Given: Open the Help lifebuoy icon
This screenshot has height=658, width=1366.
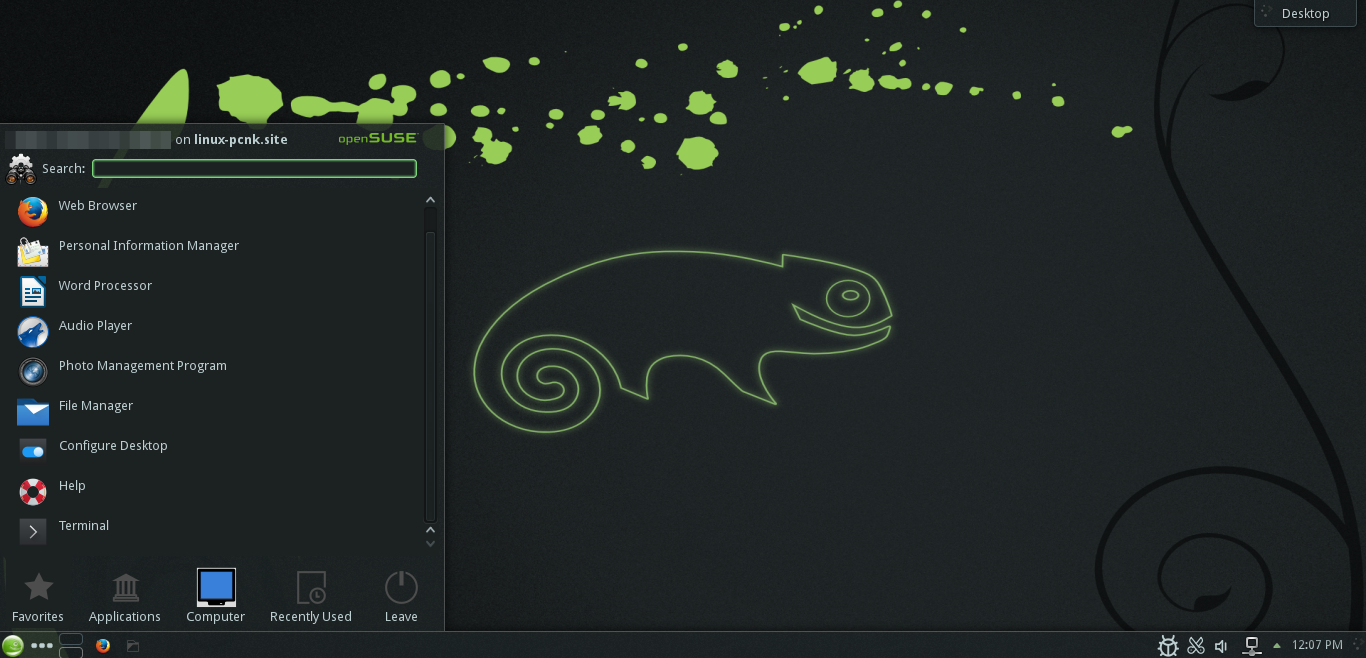Looking at the screenshot, I should coord(33,491).
